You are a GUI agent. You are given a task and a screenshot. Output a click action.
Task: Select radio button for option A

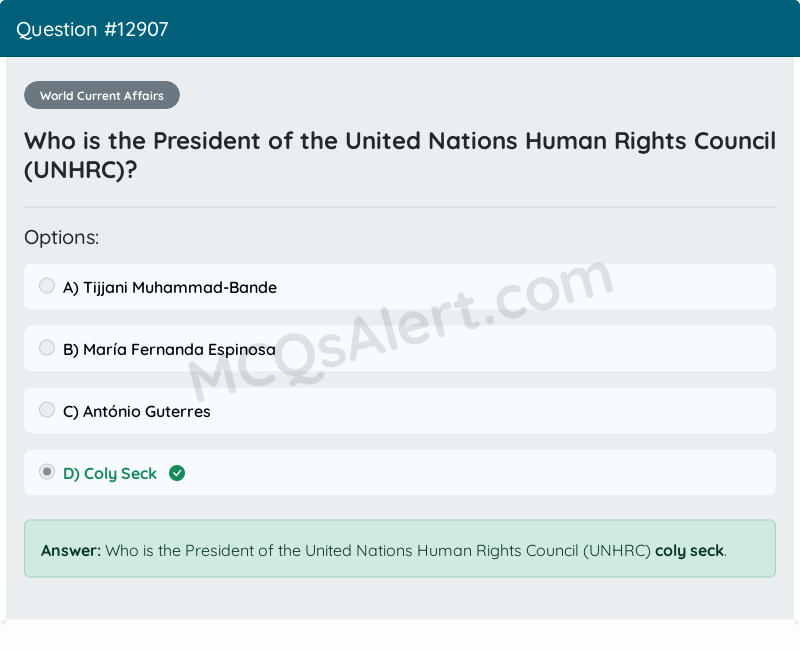tap(46, 285)
